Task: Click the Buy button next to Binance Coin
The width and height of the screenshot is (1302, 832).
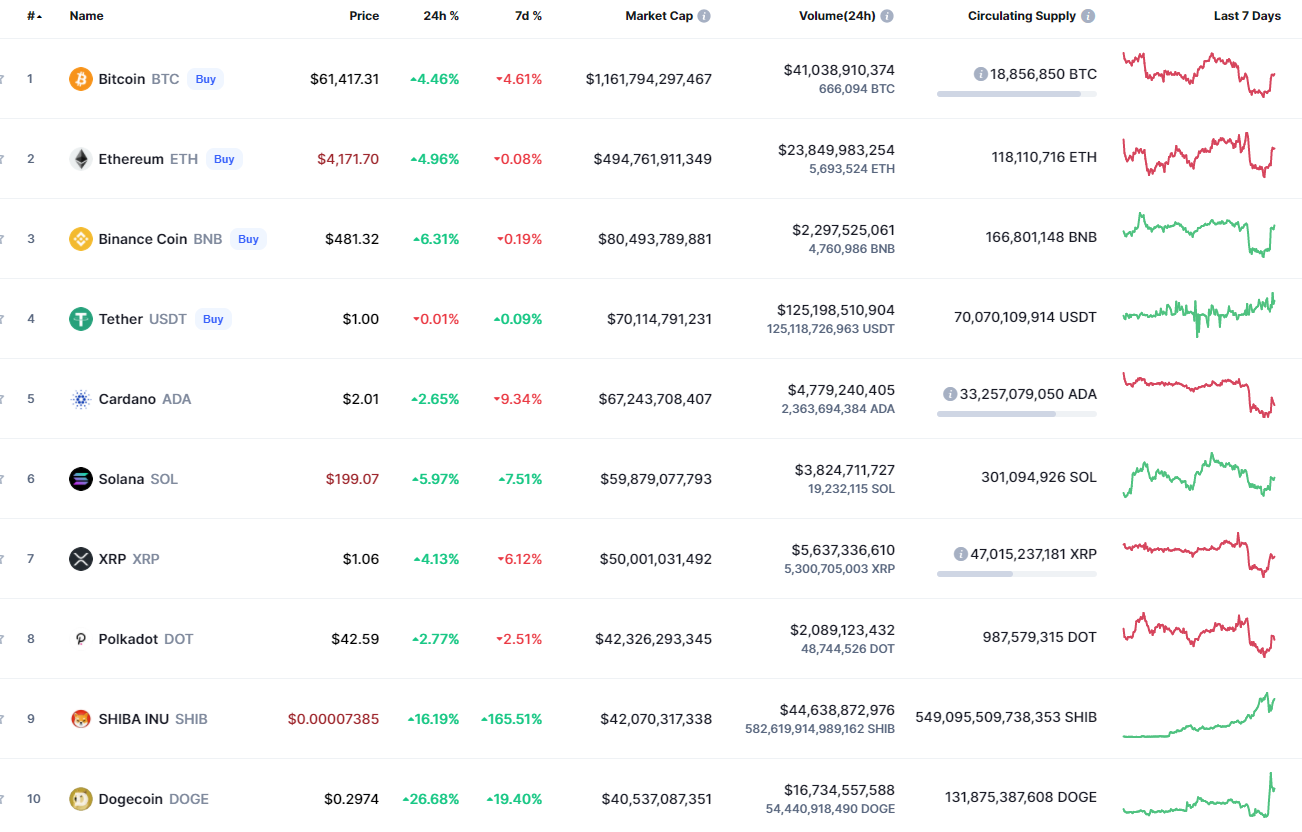Action: point(248,239)
